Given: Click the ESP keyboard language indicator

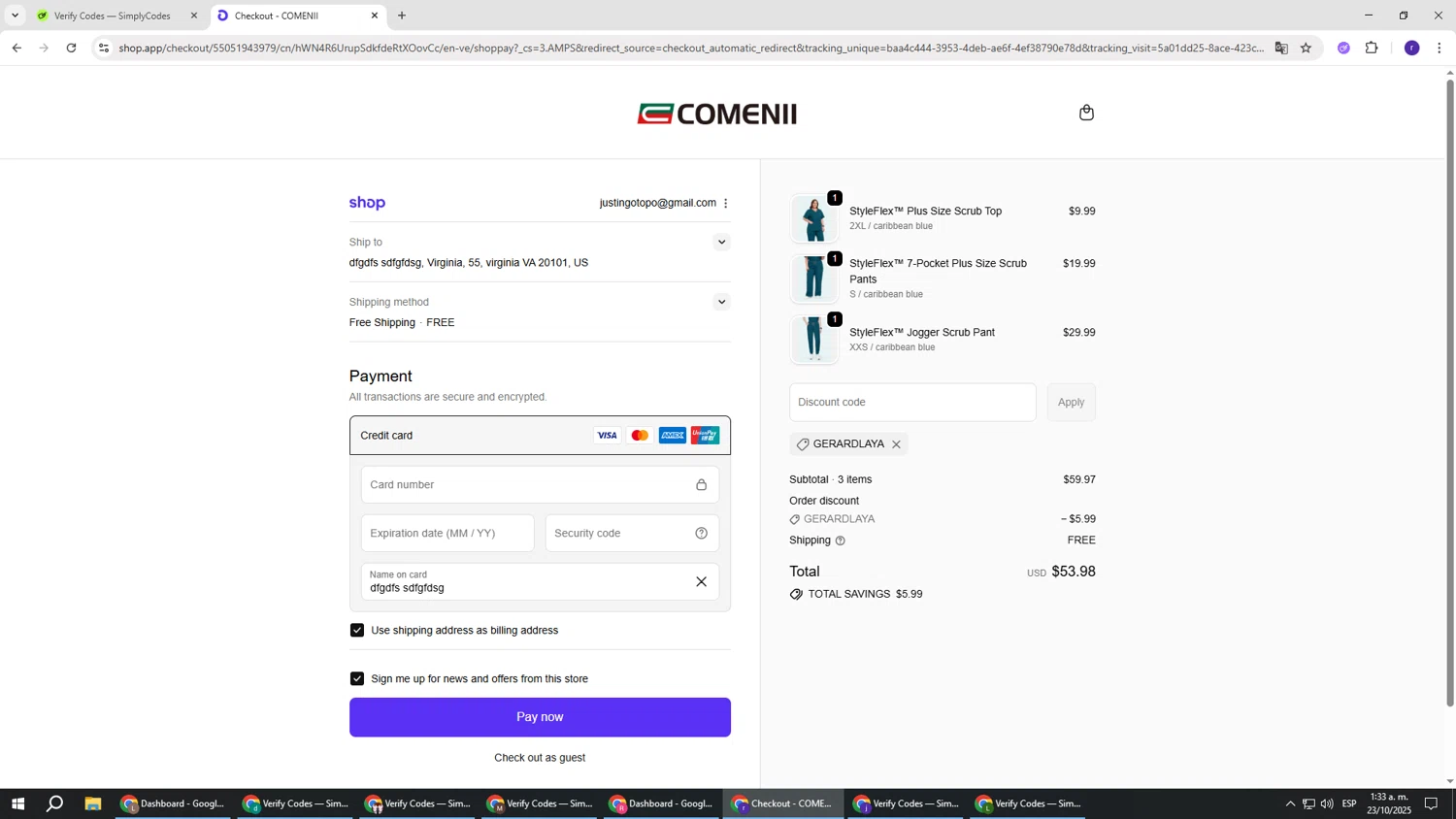Looking at the screenshot, I should click(1349, 803).
